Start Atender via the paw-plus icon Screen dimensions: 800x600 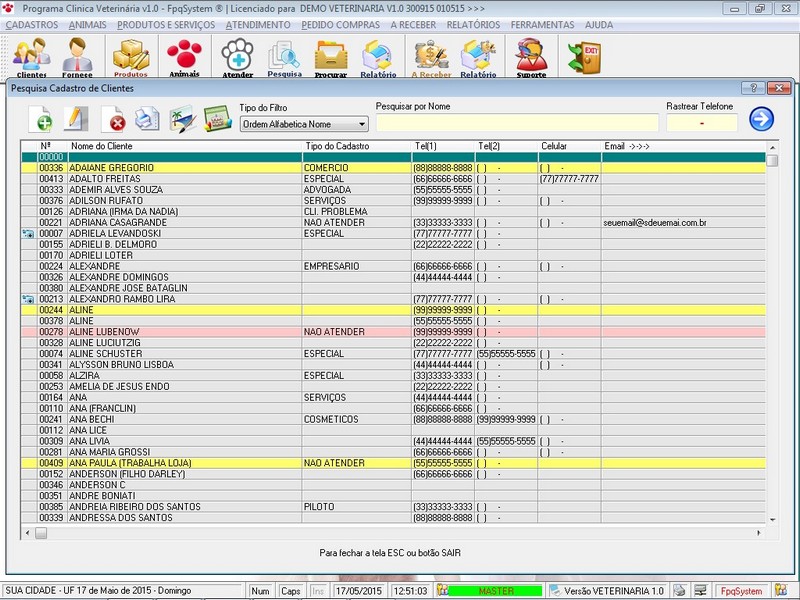[237, 57]
